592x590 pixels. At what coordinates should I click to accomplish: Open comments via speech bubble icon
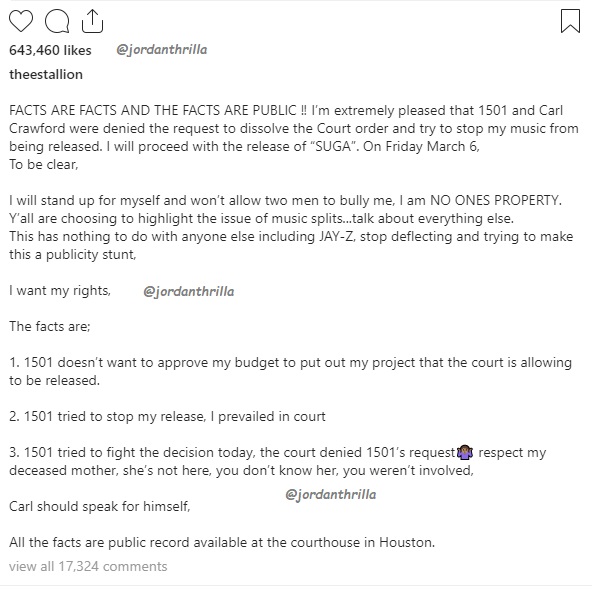(x=57, y=21)
